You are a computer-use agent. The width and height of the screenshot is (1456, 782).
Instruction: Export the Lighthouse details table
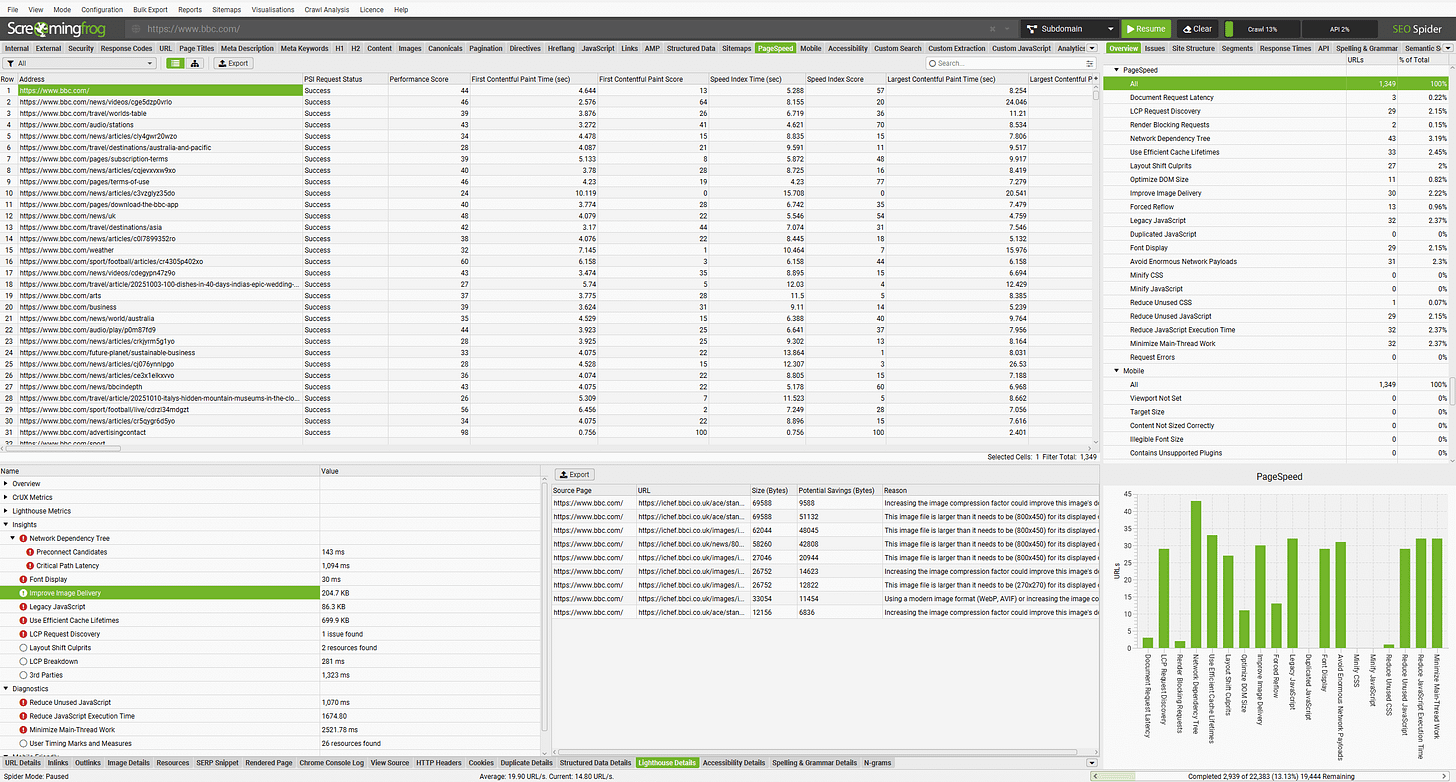click(574, 474)
